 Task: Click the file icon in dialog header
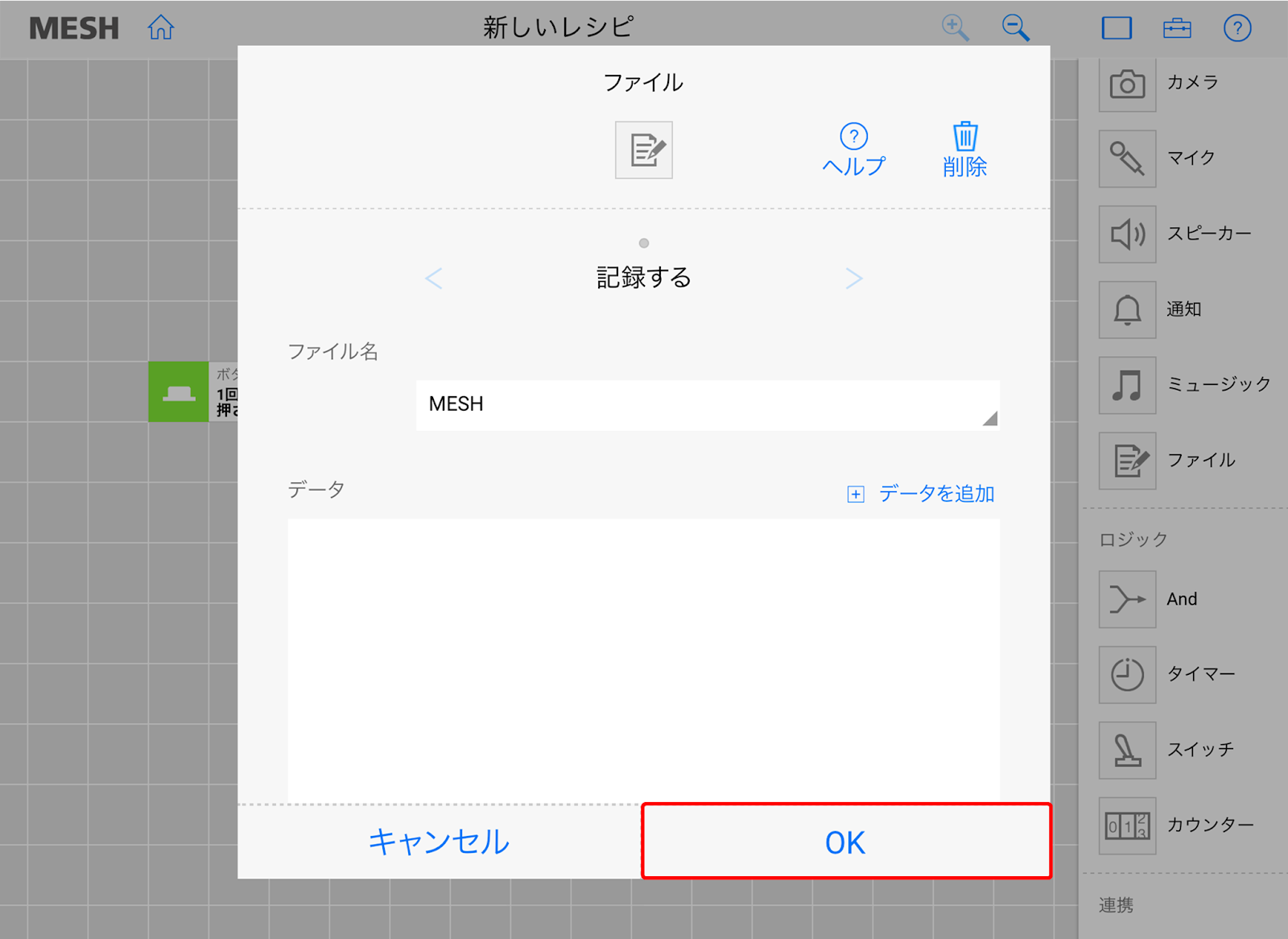point(644,150)
